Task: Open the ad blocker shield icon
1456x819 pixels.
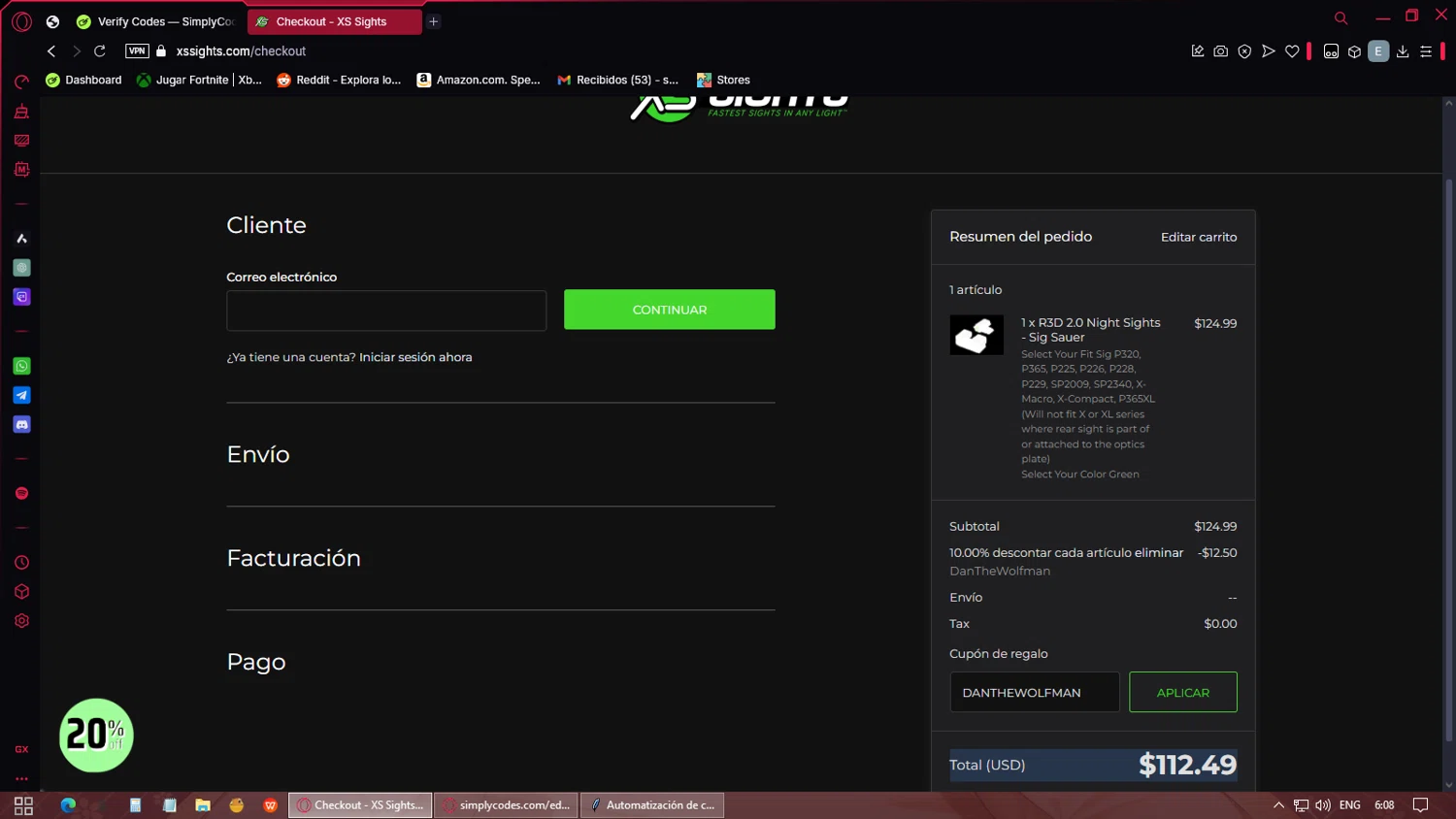Action: click(1244, 51)
